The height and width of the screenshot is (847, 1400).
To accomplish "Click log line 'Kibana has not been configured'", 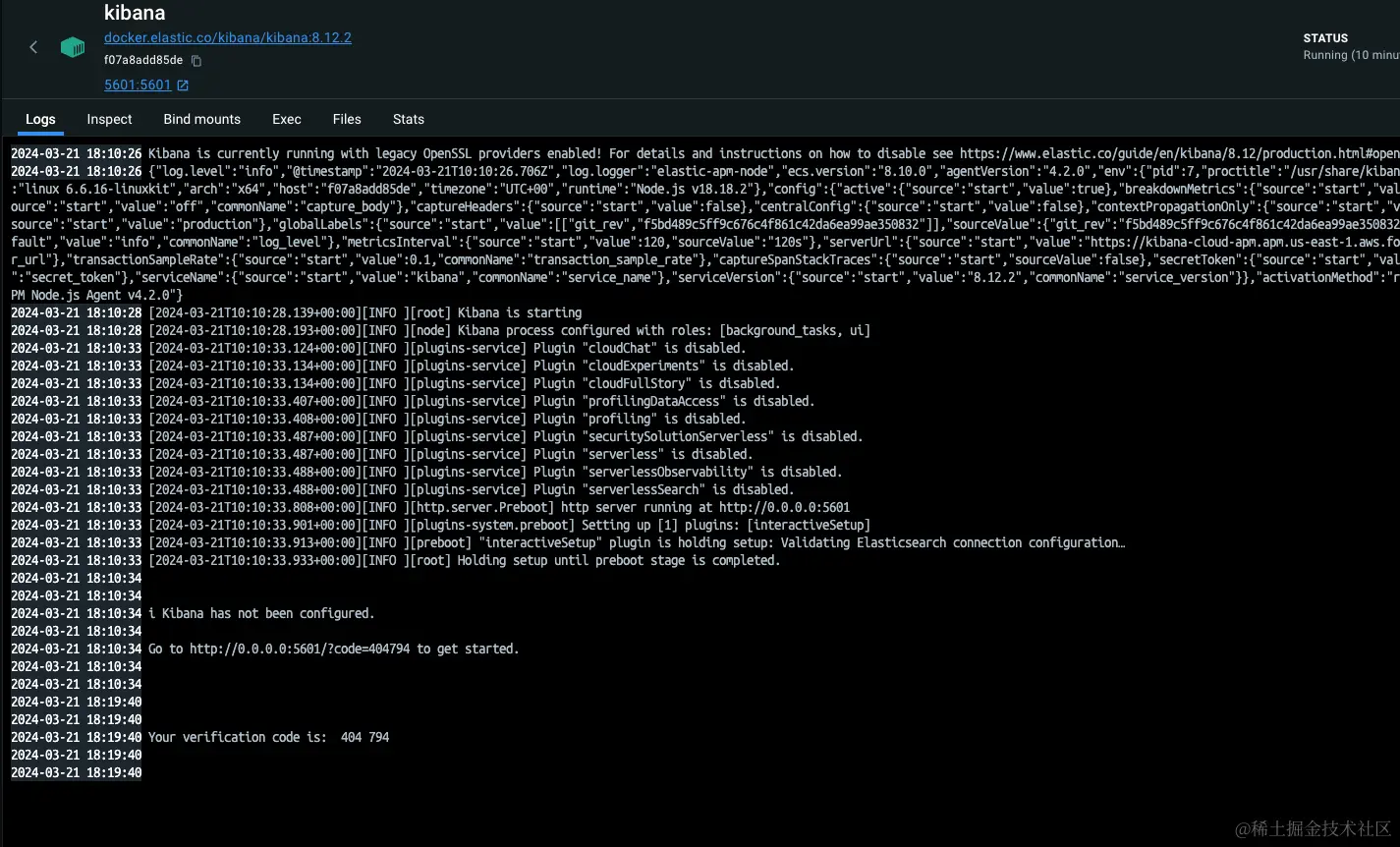I will click(193, 613).
